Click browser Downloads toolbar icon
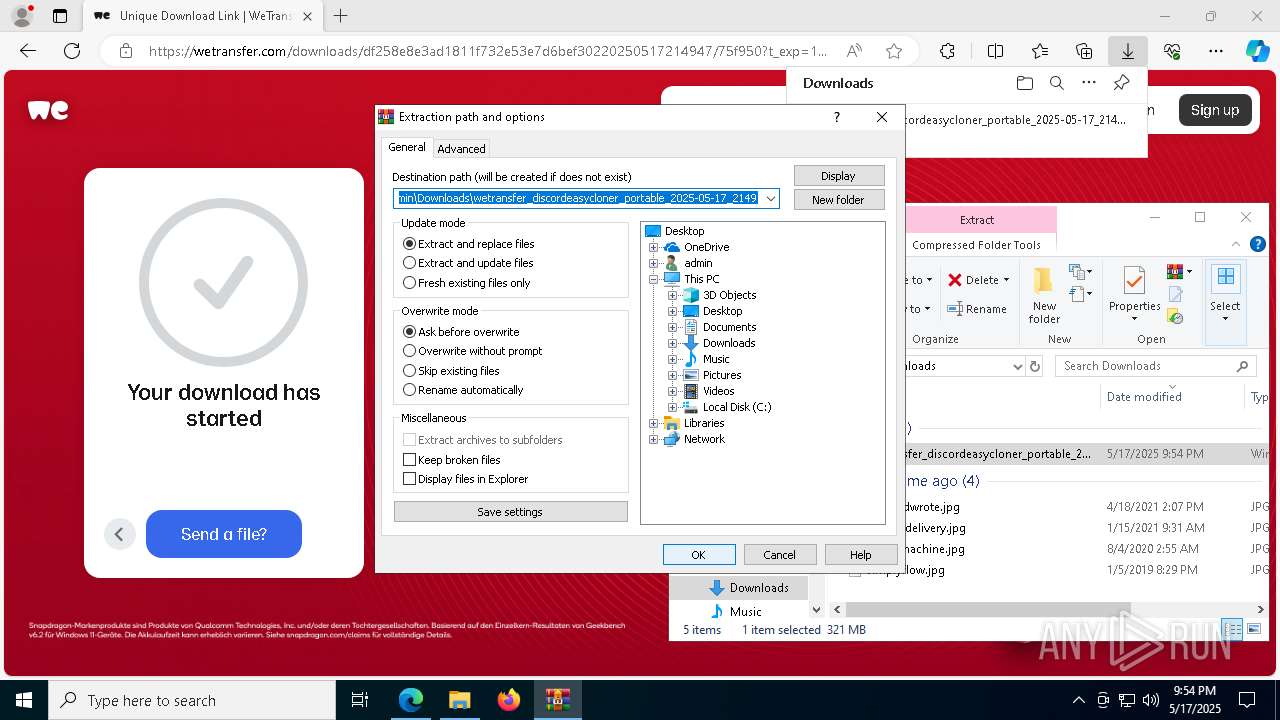 pos(1127,51)
